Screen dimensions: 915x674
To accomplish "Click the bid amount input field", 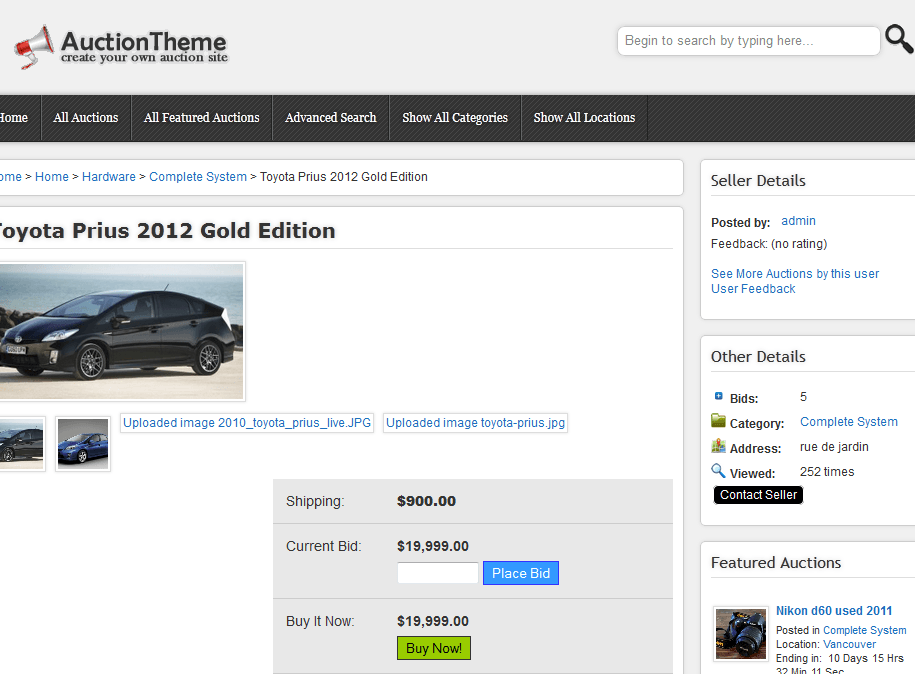I will [438, 573].
